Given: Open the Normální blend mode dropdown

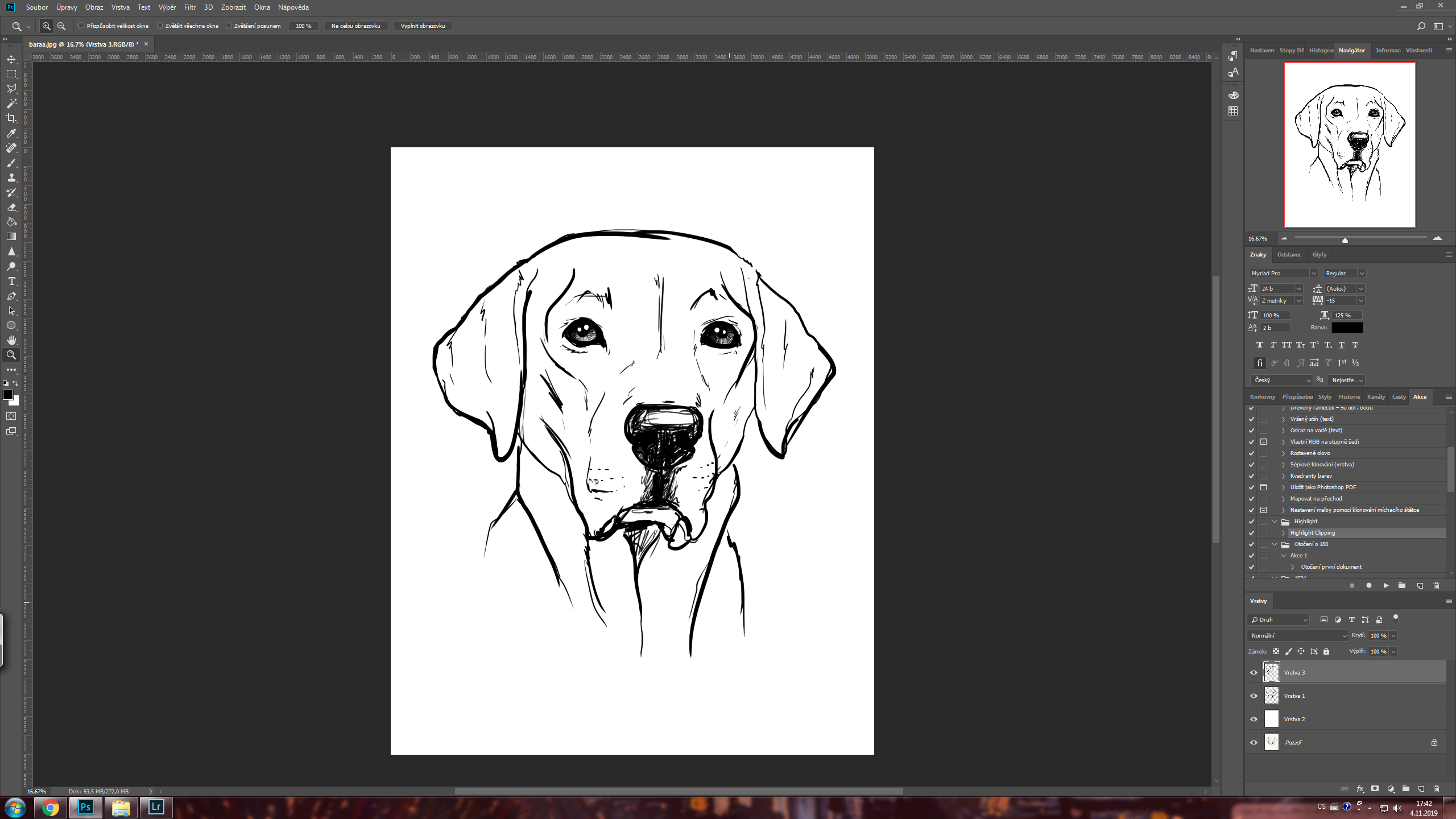Looking at the screenshot, I should point(1297,635).
